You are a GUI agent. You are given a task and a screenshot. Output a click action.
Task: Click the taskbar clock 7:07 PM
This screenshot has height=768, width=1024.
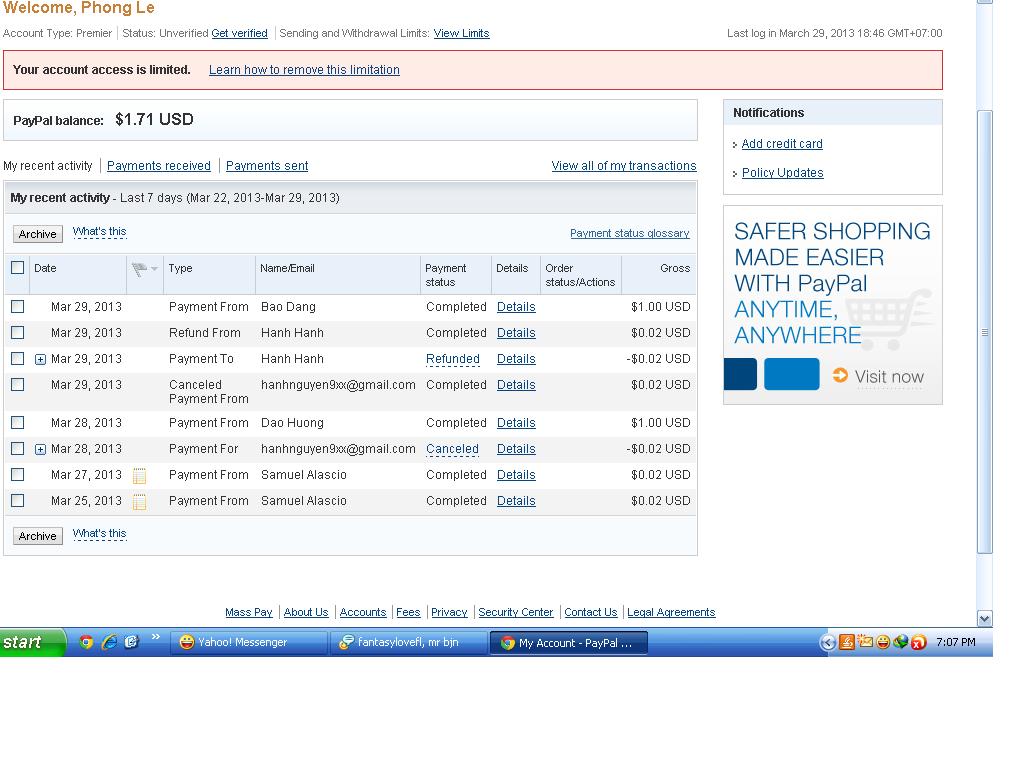point(955,643)
